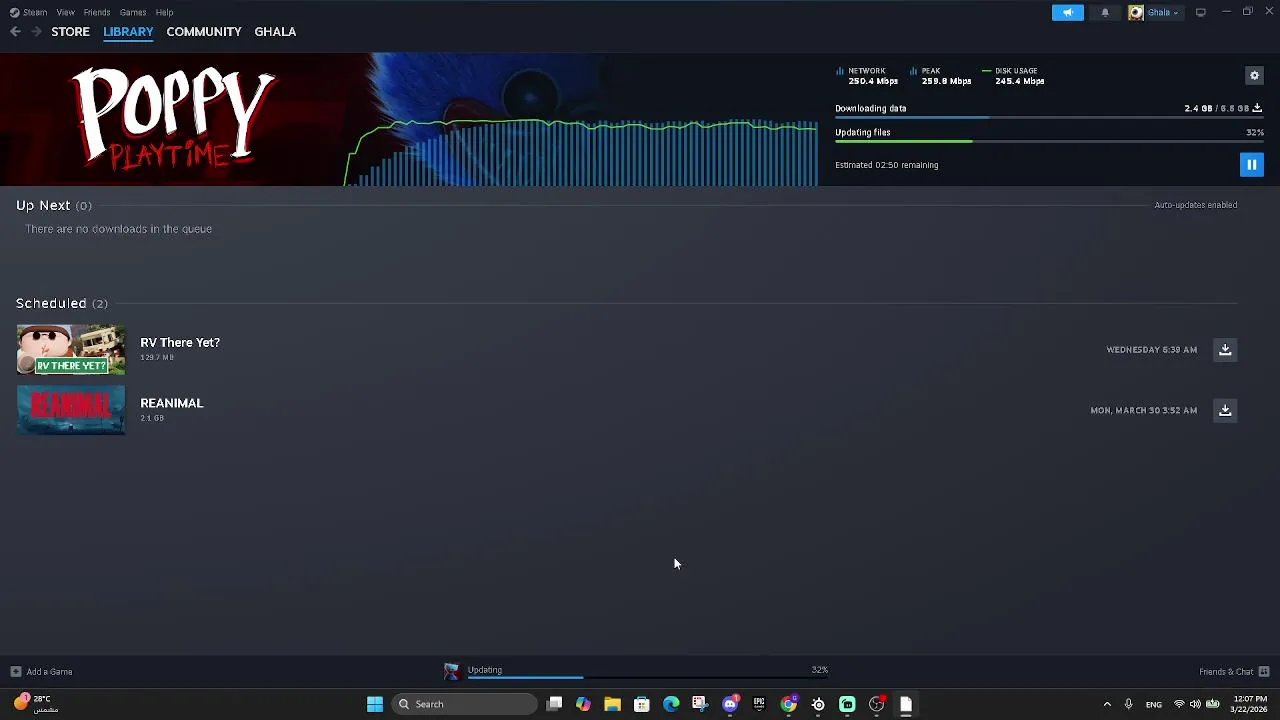The width and height of the screenshot is (1280, 720).
Task: Click the Poppy Playtime banner logo
Action: coord(173,118)
